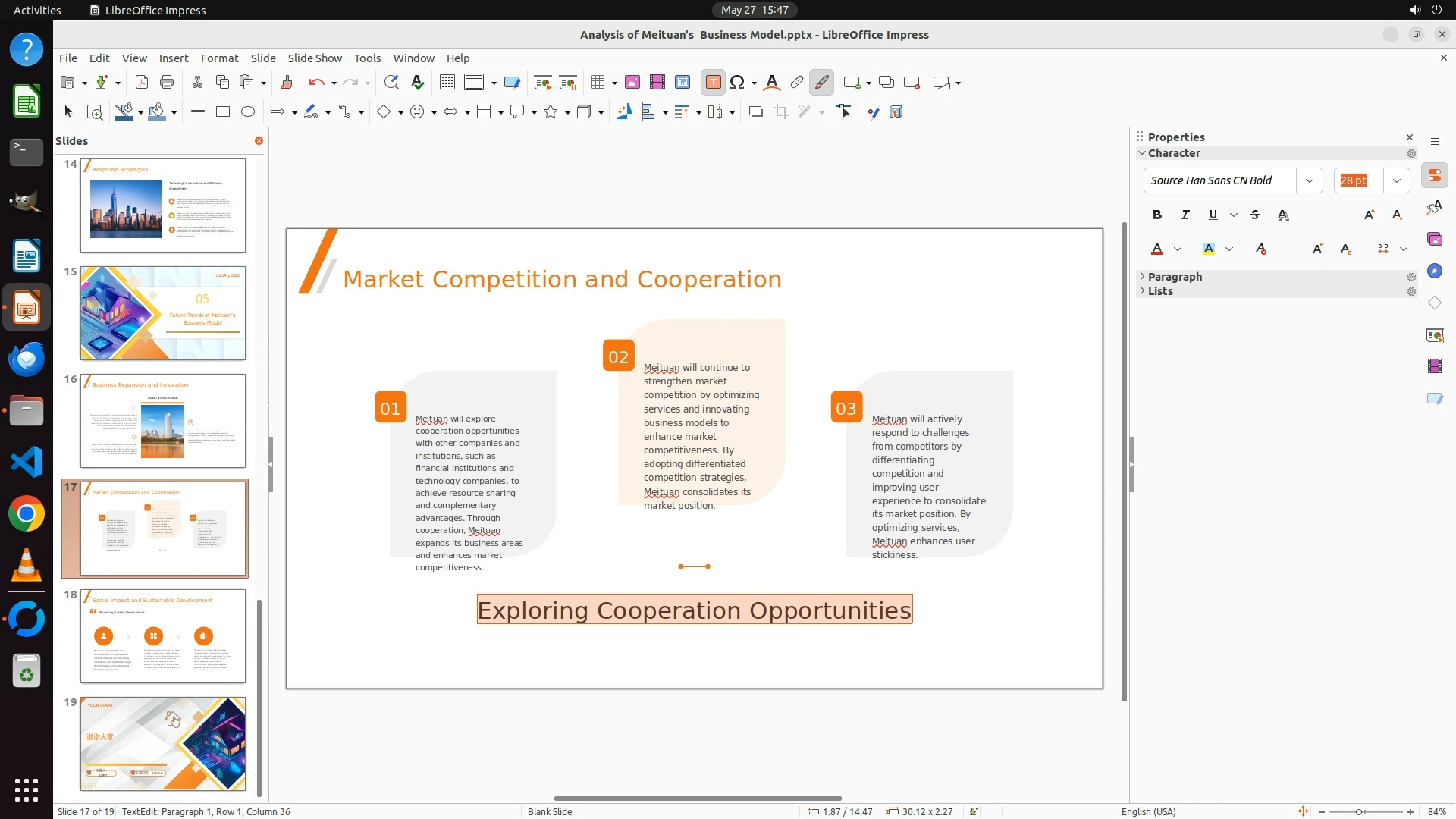Screen dimensions: 1456x819
Task: Click the font color red swatch button
Action: pos(1157,249)
